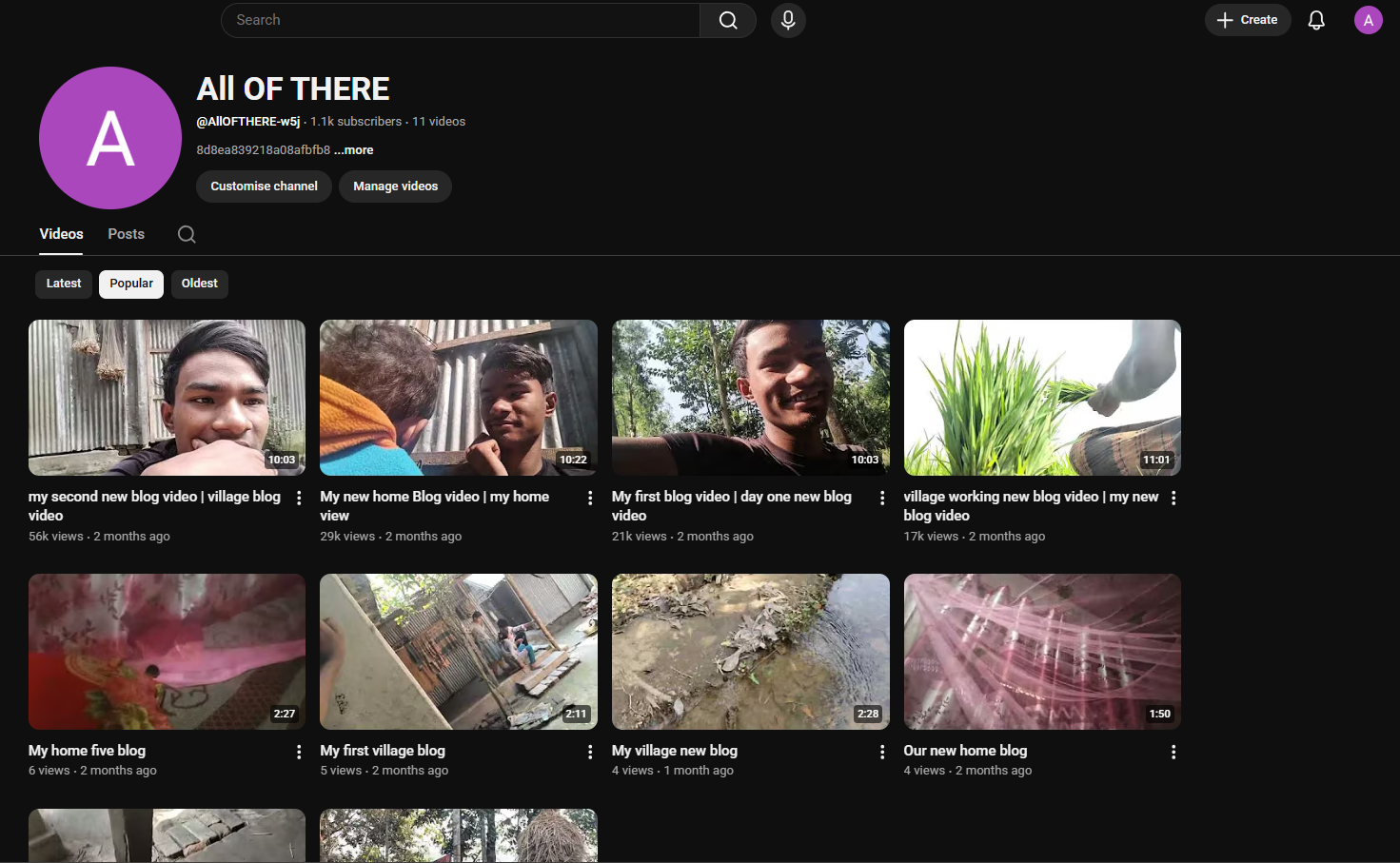Expand channel description with '...more'
Viewport: 1400px width, 863px height.
tap(354, 150)
